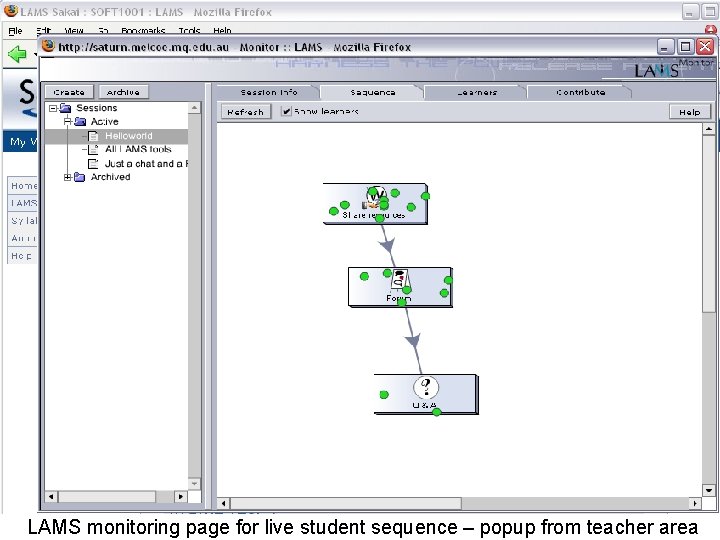This screenshot has width=720, height=540.
Task: Select the Sequence tab
Action: pyautogui.click(x=372, y=92)
